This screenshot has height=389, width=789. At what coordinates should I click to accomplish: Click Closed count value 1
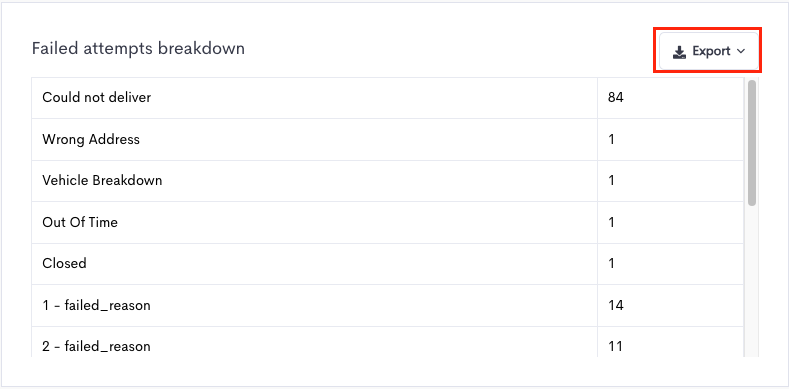pyautogui.click(x=611, y=264)
